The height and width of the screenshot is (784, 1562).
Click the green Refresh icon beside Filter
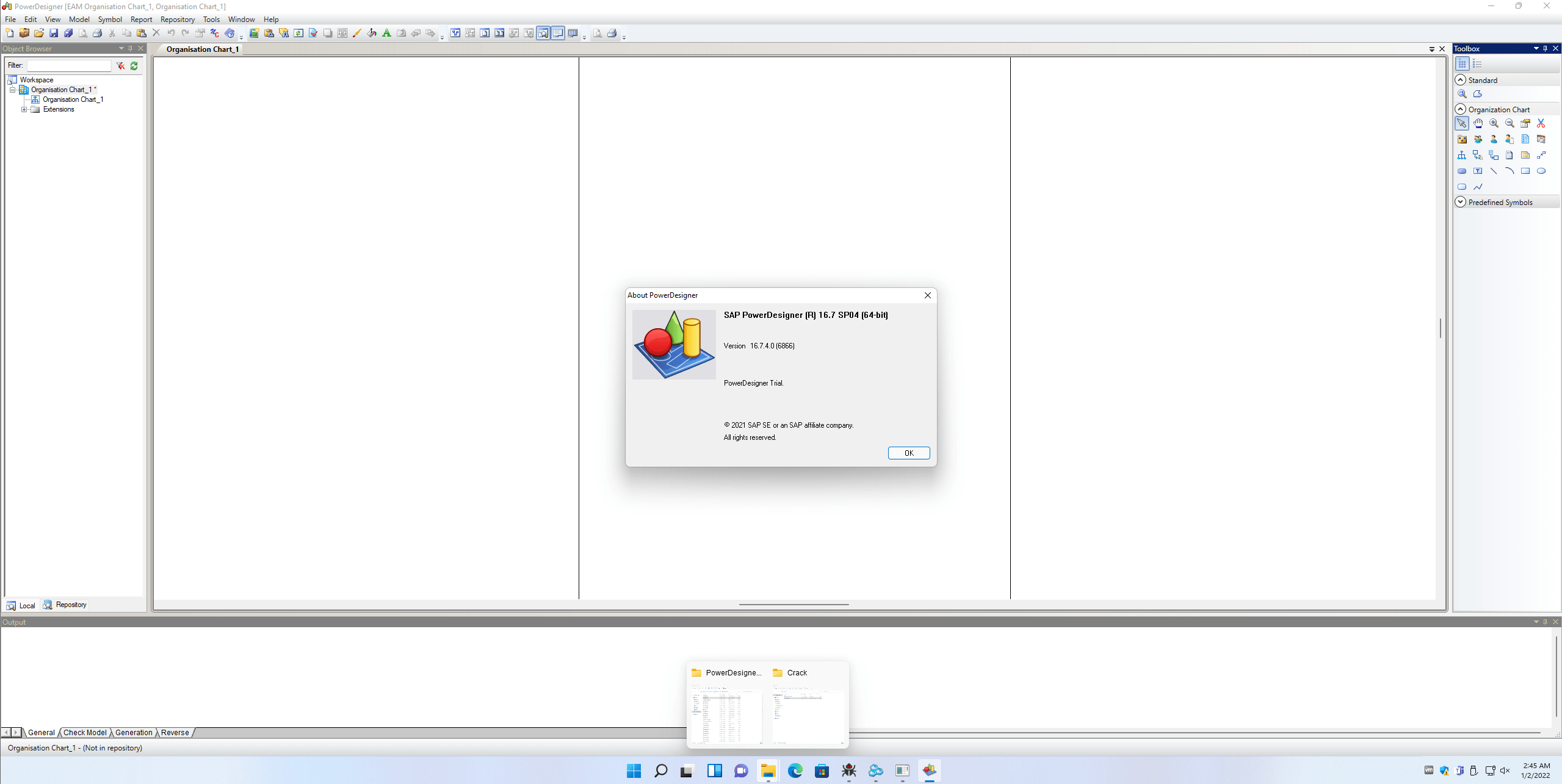click(x=134, y=66)
